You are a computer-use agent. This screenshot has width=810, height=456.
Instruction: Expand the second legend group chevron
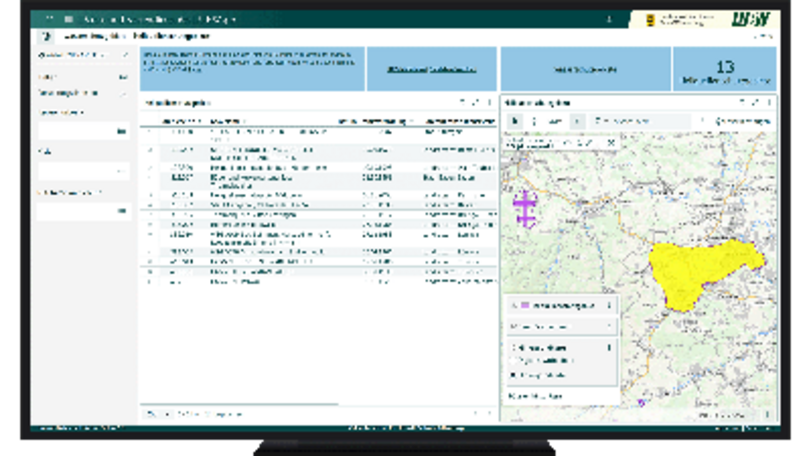click(609, 327)
